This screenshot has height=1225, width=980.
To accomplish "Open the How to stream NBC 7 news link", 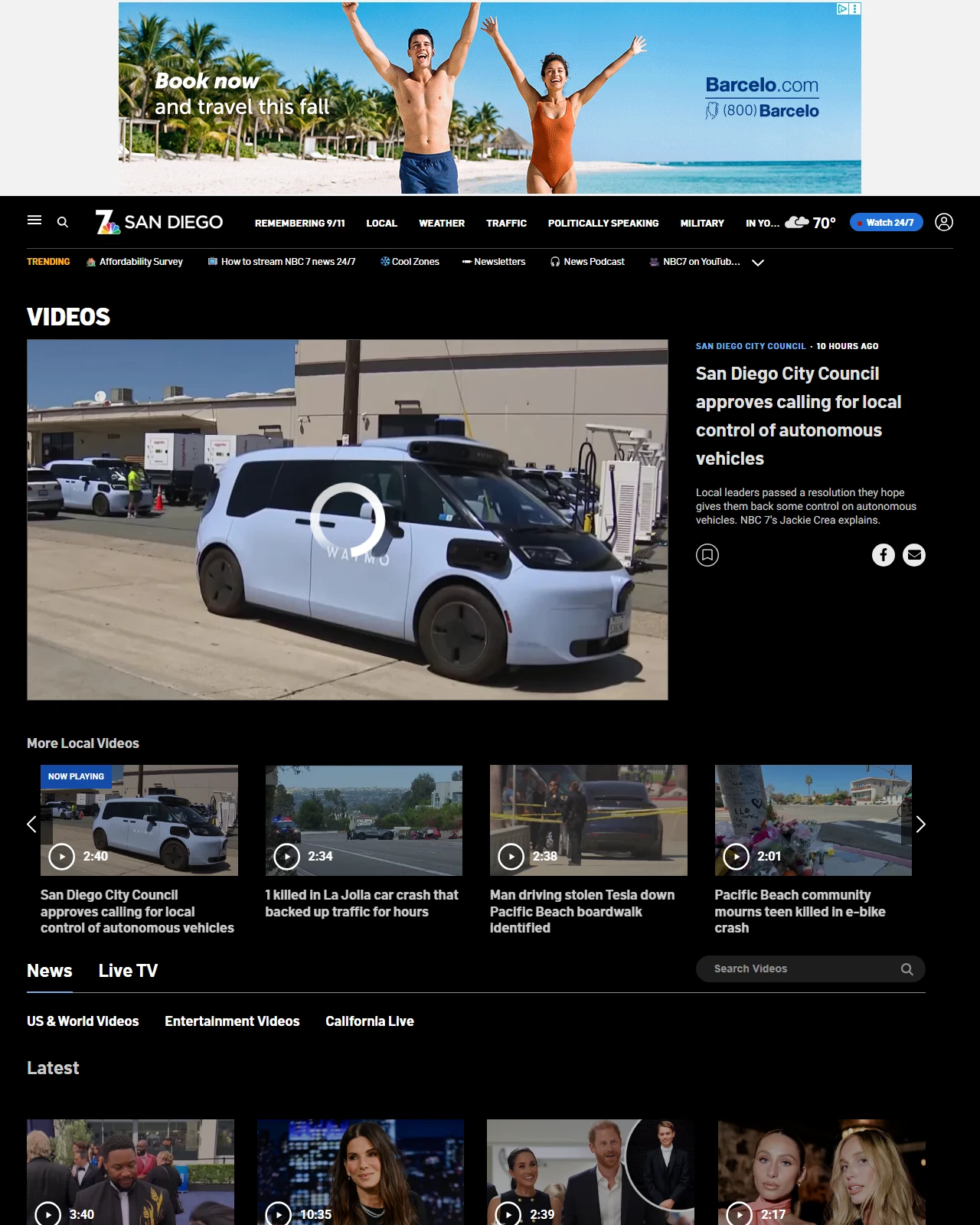I will coord(282,262).
